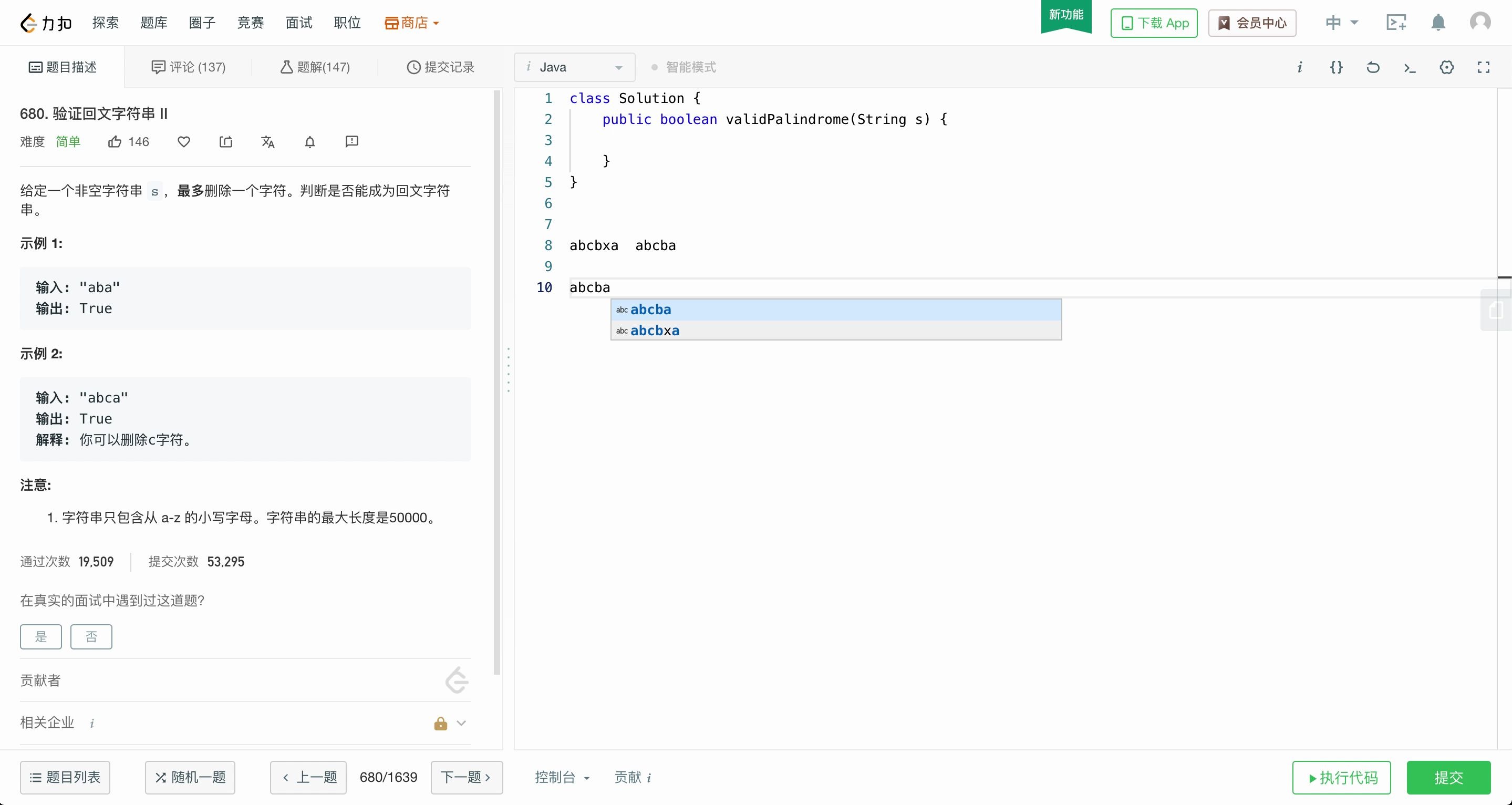The image size is (1512, 805).
Task: Switch to the 题解(147) tab
Action: pyautogui.click(x=315, y=67)
